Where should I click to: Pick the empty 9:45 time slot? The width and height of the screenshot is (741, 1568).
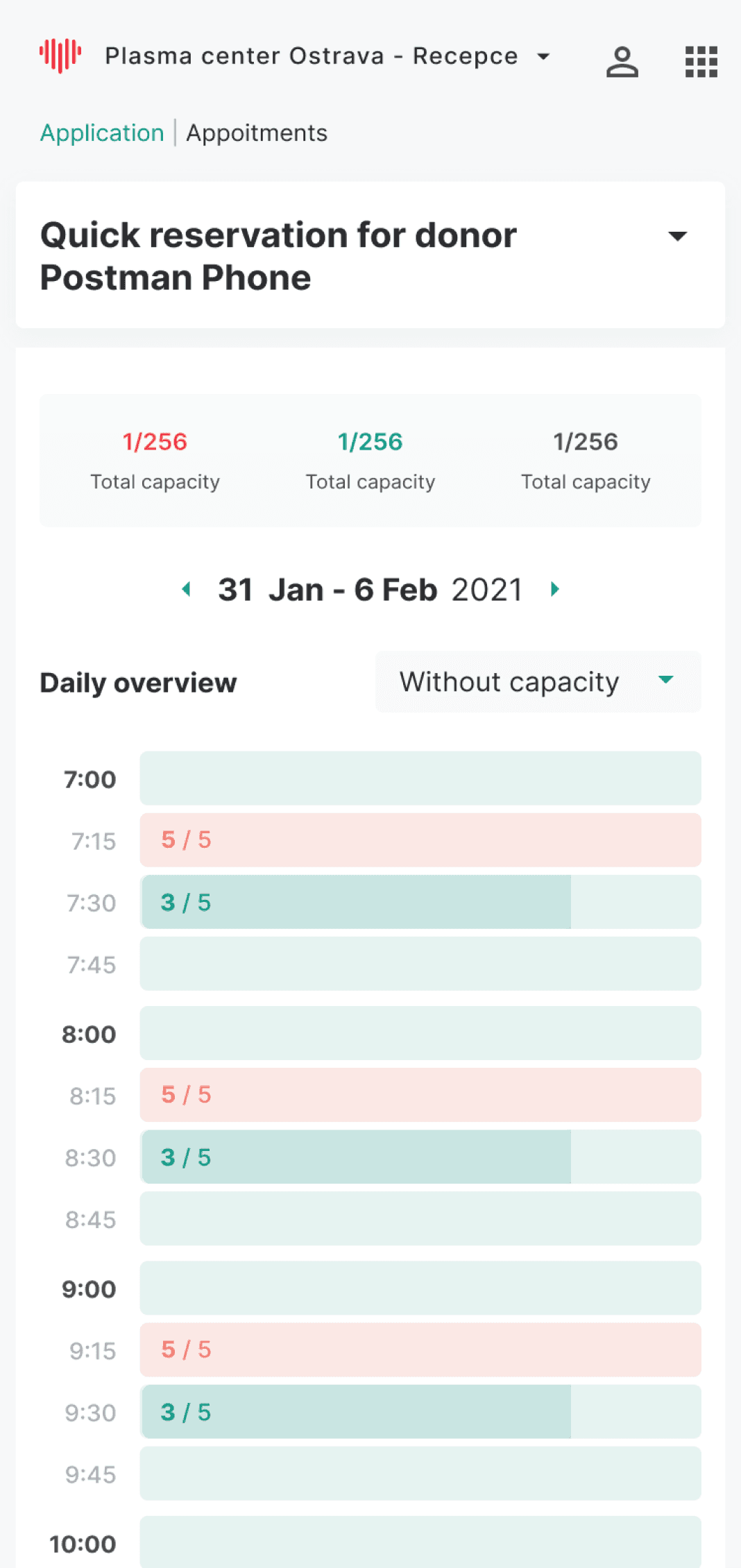tap(420, 1474)
